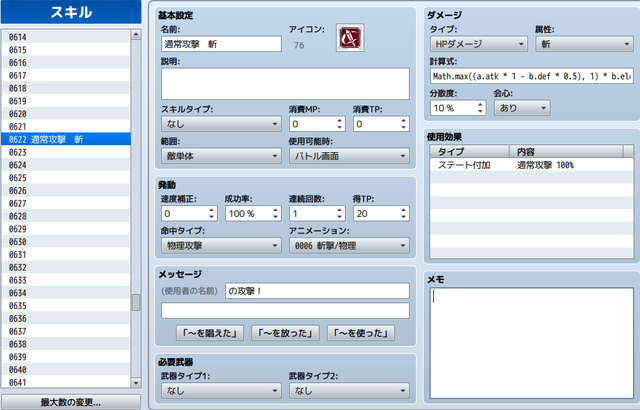The image size is (640, 410).
Task: Decrease 得TP with the down arrow
Action: pos(404,217)
